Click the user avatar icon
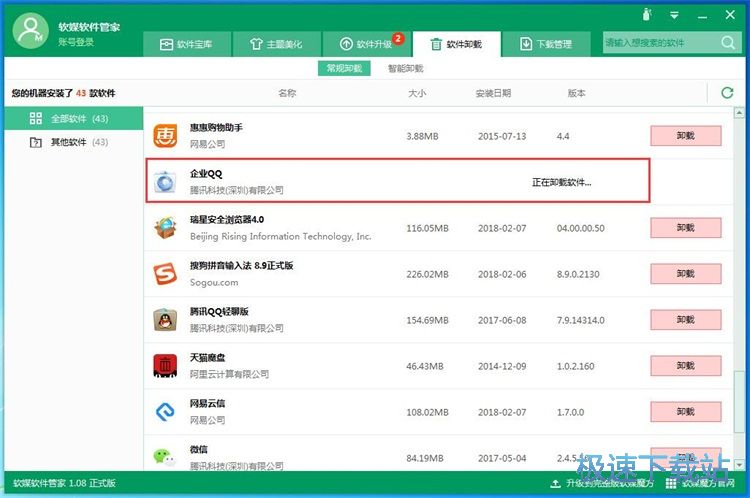The image size is (750, 498). pos(31,31)
